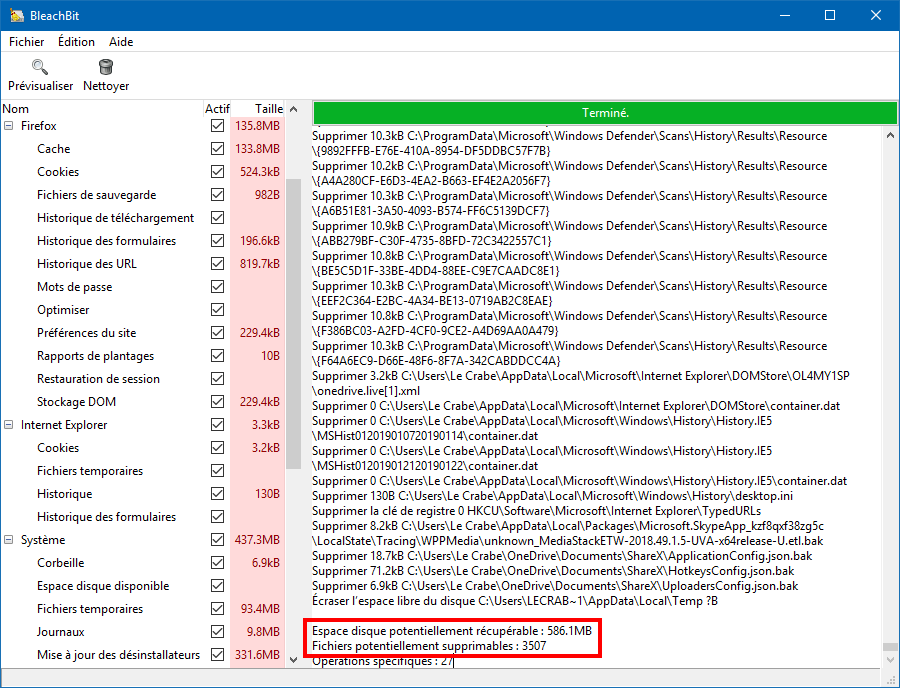Click the cleaner list scrollbar thumb
Viewport: 900px width, 688px height.
(x=293, y=324)
